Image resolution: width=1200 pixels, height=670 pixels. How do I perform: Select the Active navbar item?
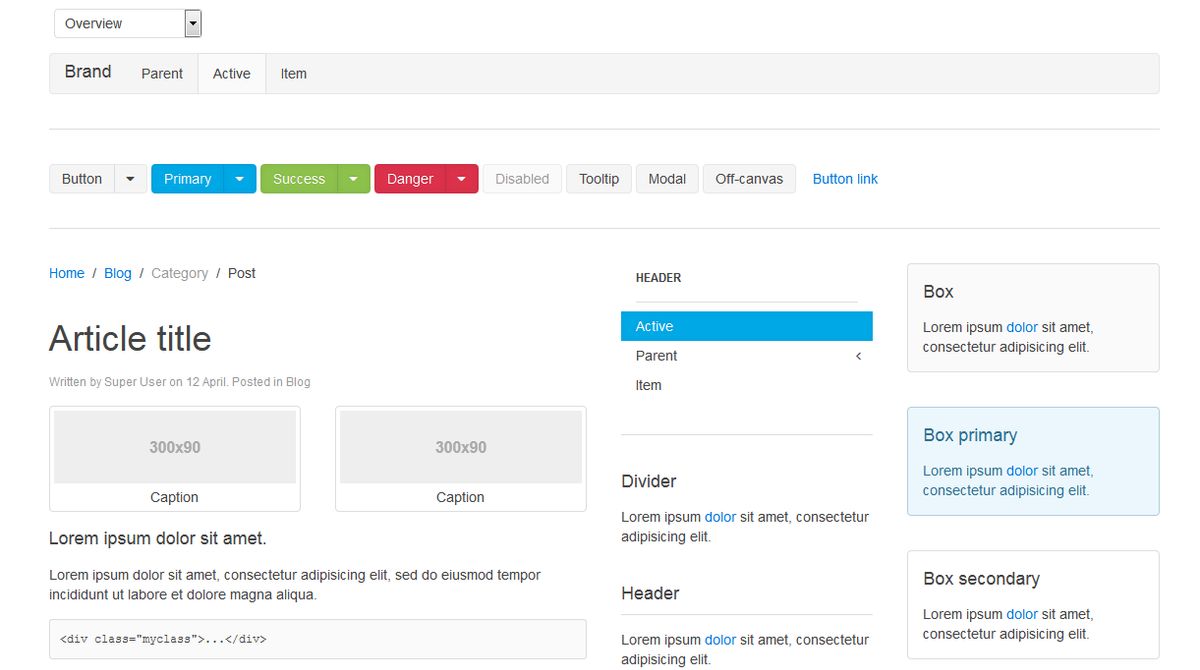pos(231,74)
